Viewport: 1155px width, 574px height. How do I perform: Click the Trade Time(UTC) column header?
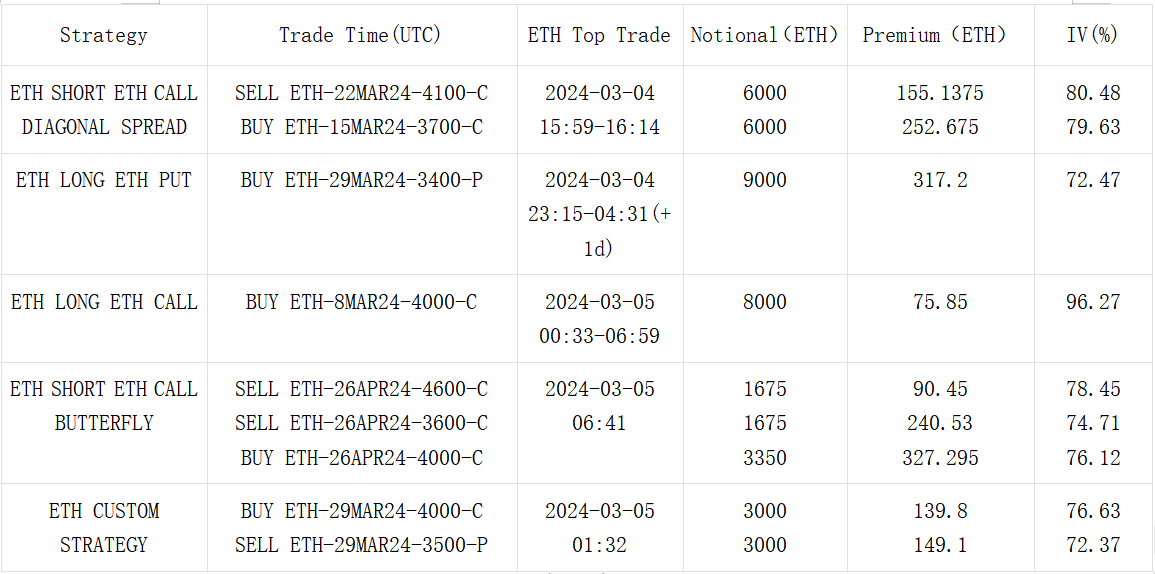(361, 35)
